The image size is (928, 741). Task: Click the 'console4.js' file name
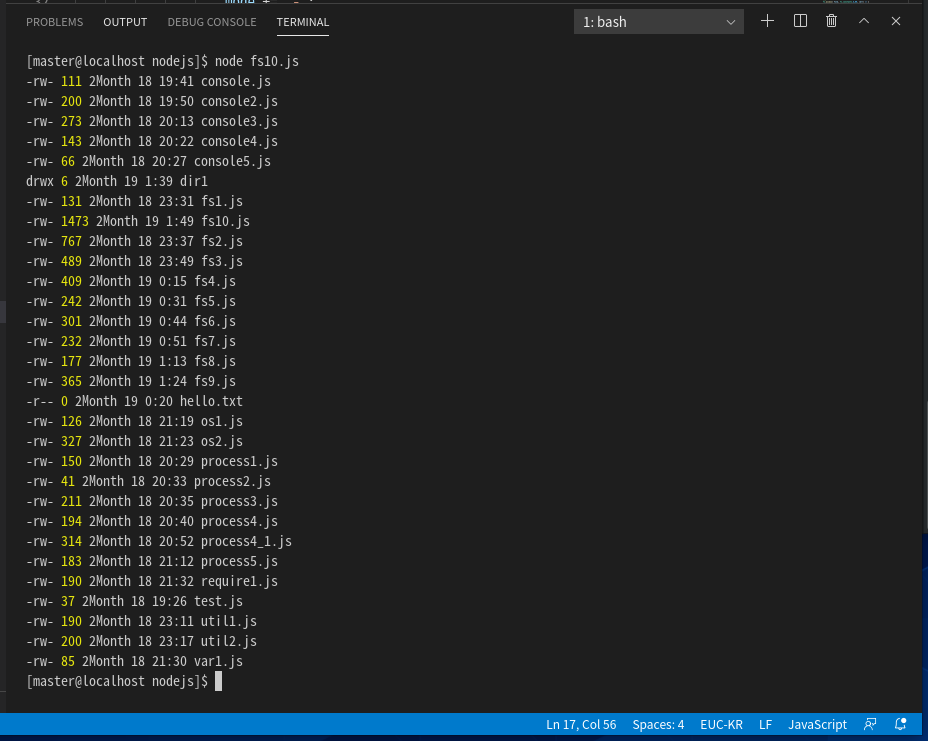pos(239,141)
